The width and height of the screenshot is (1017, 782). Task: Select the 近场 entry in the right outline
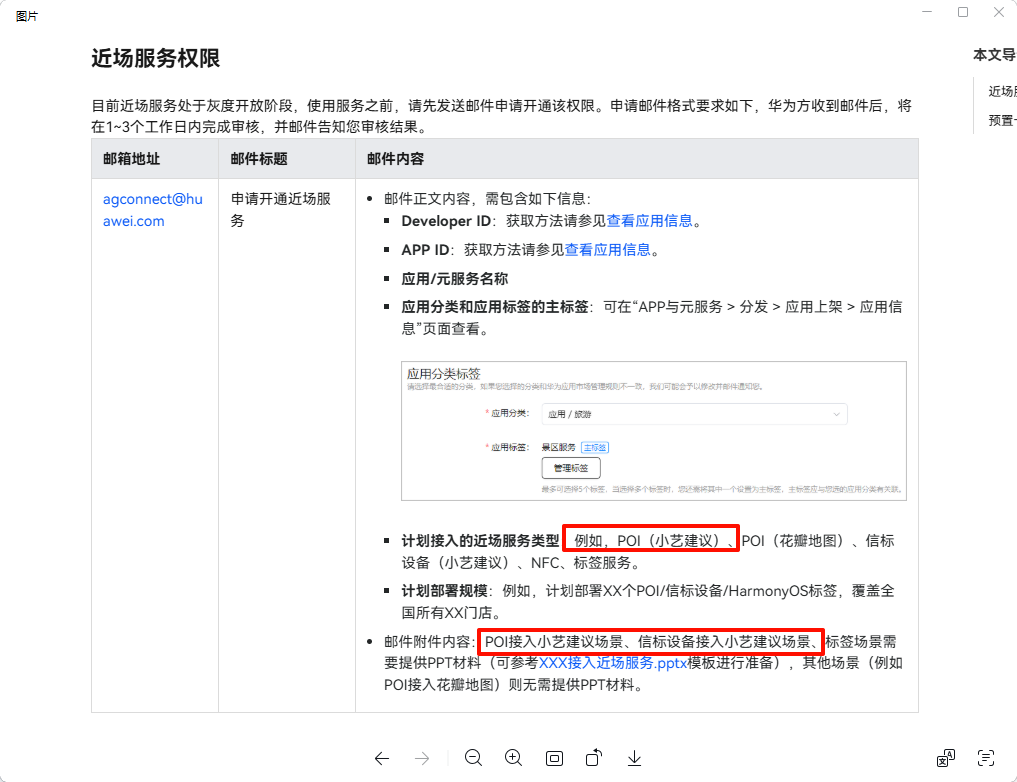click(1002, 91)
